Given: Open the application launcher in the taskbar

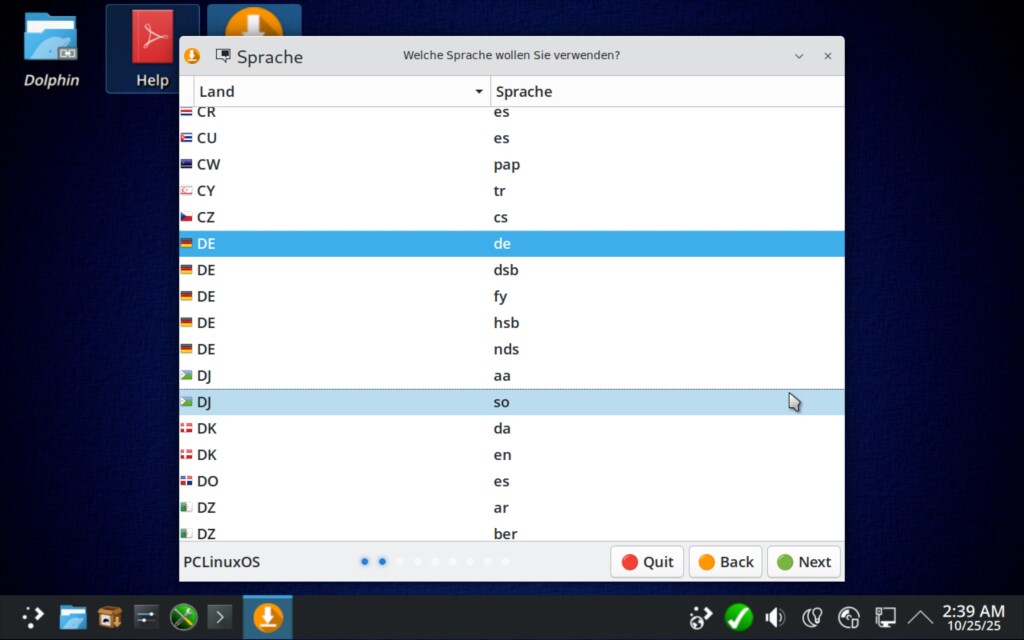Looking at the screenshot, I should pos(33,617).
